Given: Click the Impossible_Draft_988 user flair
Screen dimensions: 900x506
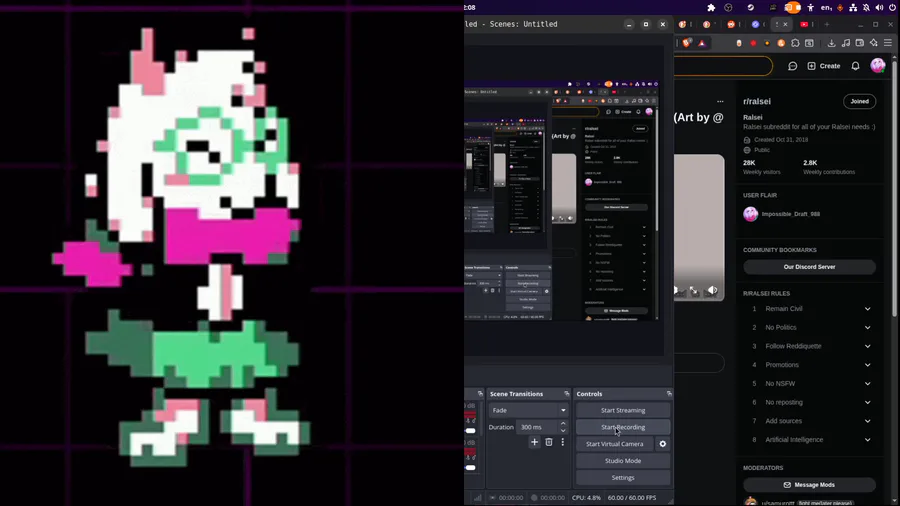Looking at the screenshot, I should click(781, 214).
